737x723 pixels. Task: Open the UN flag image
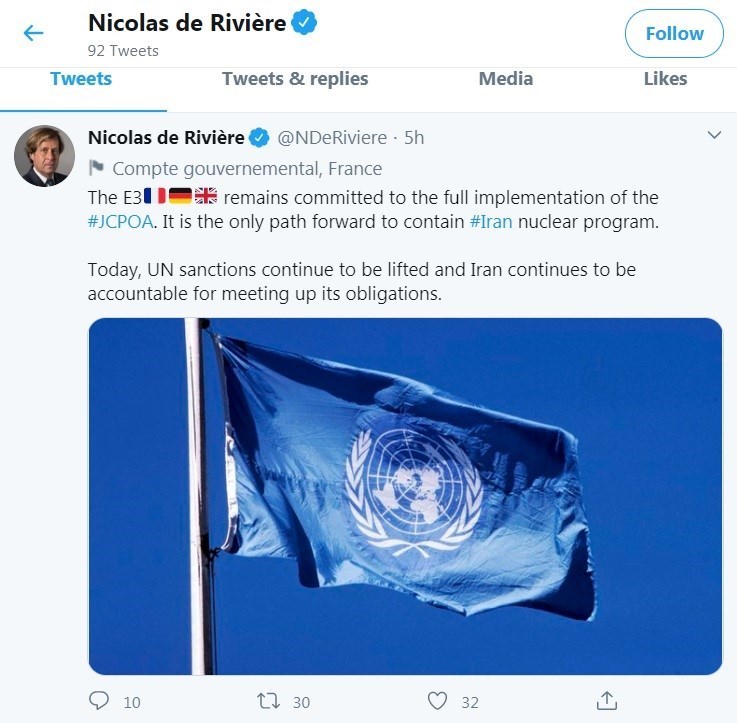[x=405, y=496]
